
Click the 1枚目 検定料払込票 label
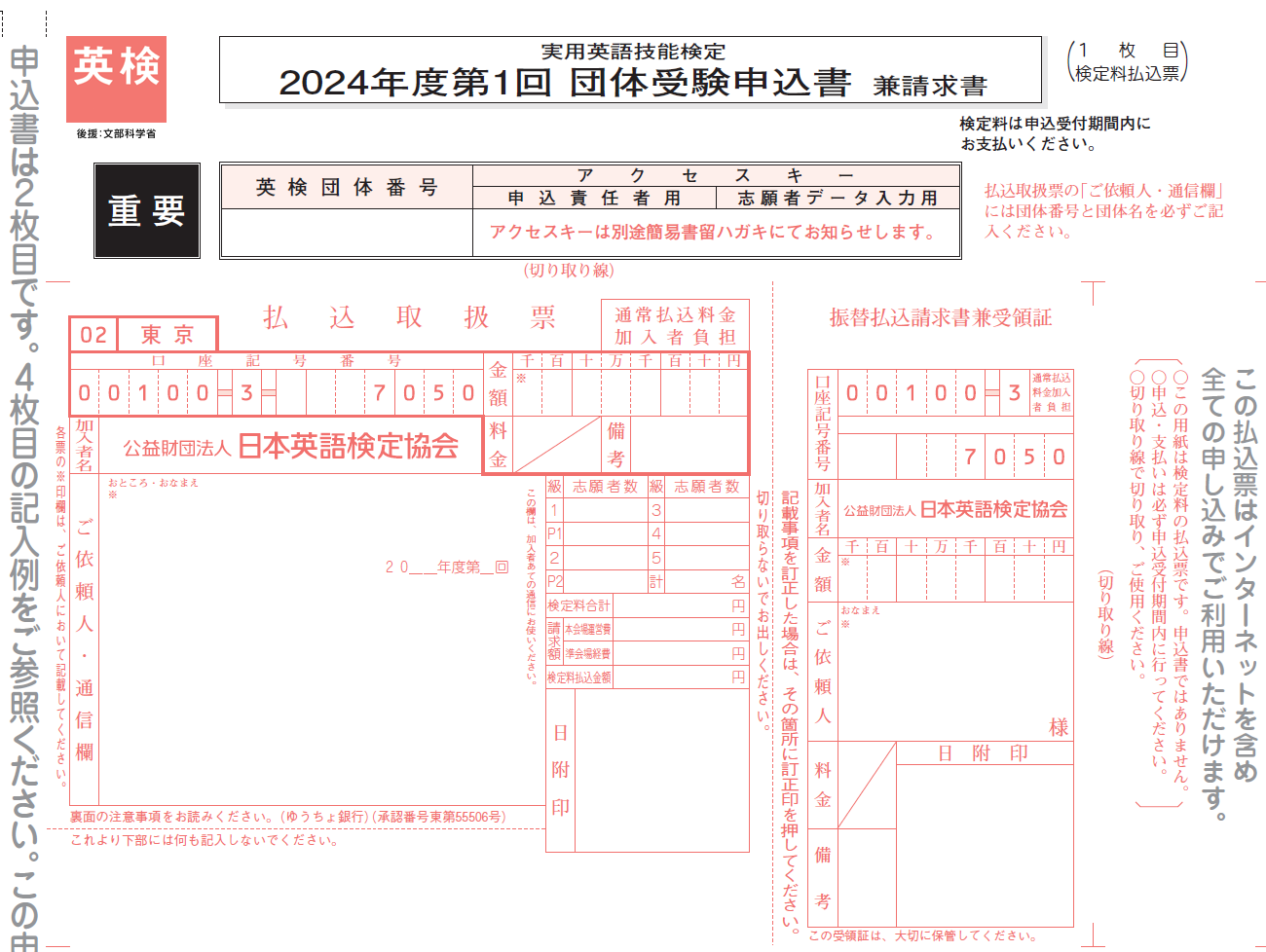click(1128, 61)
